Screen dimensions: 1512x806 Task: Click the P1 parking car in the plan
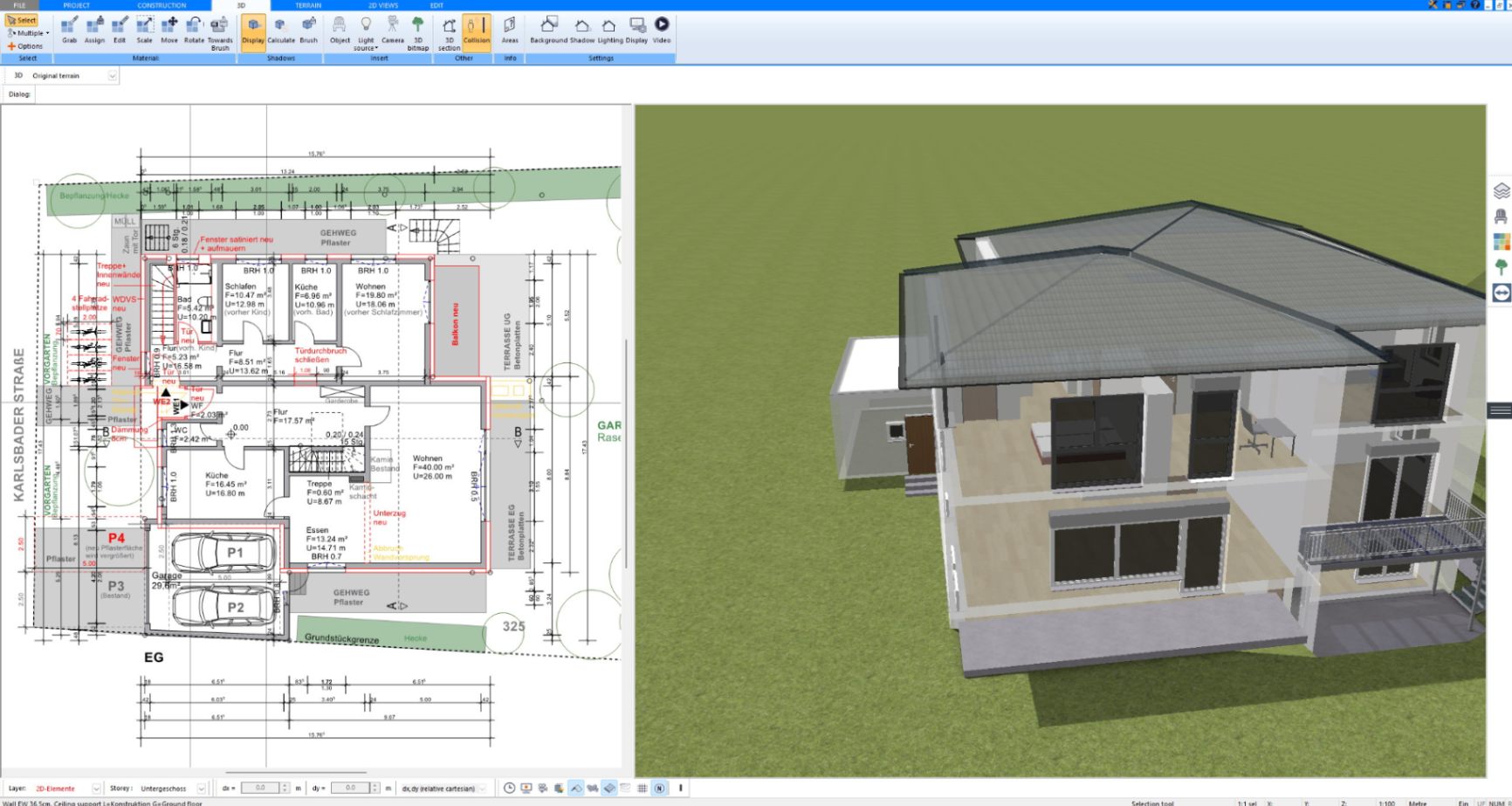[223, 553]
